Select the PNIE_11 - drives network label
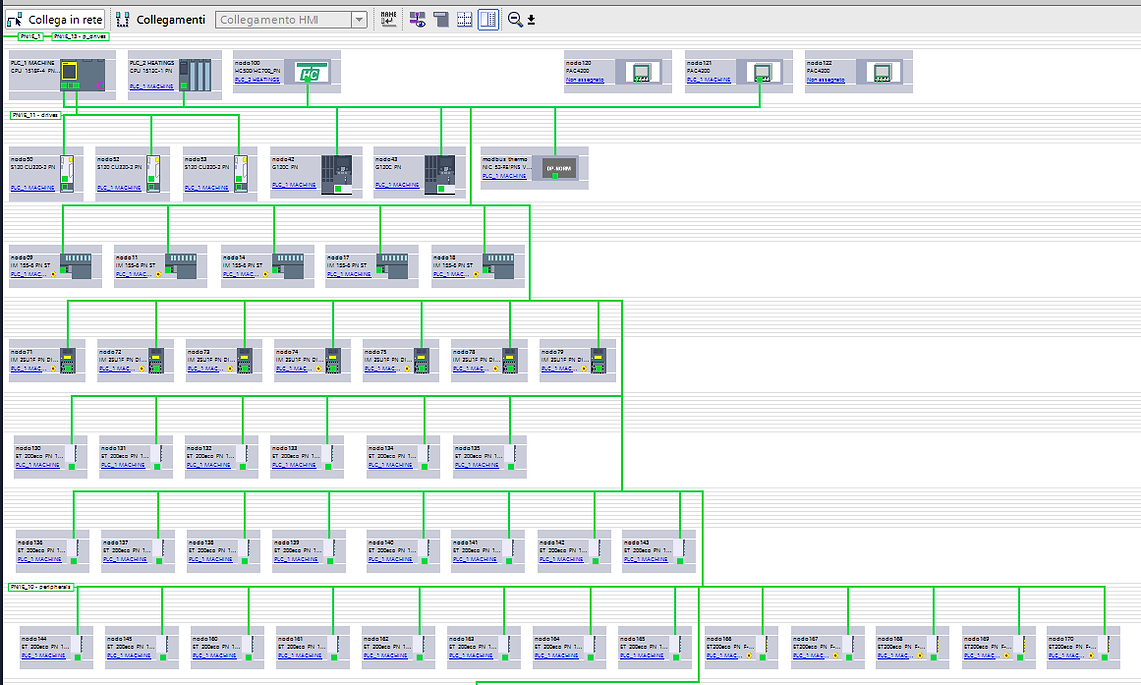The image size is (1141, 685). (x=35, y=115)
